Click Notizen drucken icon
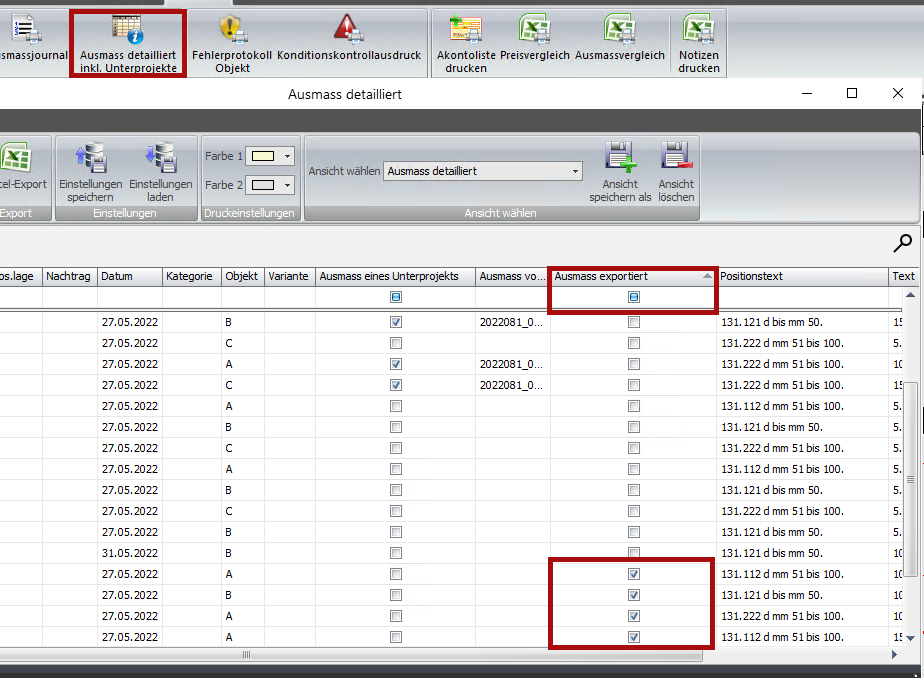This screenshot has width=924, height=678. pyautogui.click(x=698, y=31)
